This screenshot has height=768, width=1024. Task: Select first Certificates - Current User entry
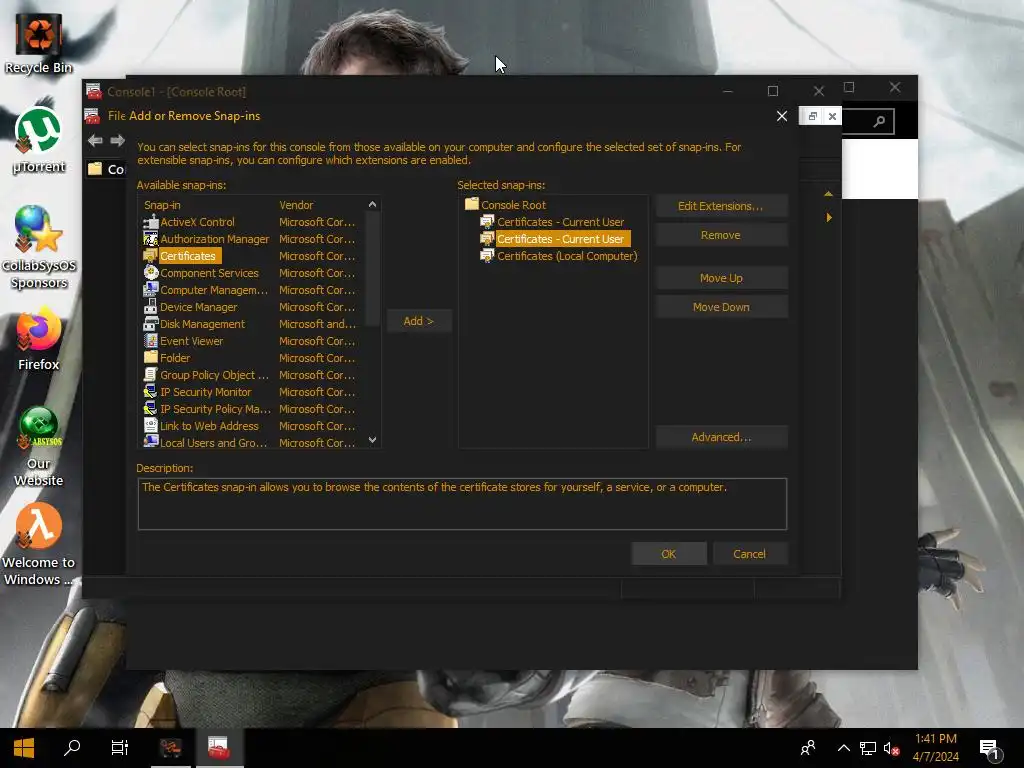tap(560, 222)
